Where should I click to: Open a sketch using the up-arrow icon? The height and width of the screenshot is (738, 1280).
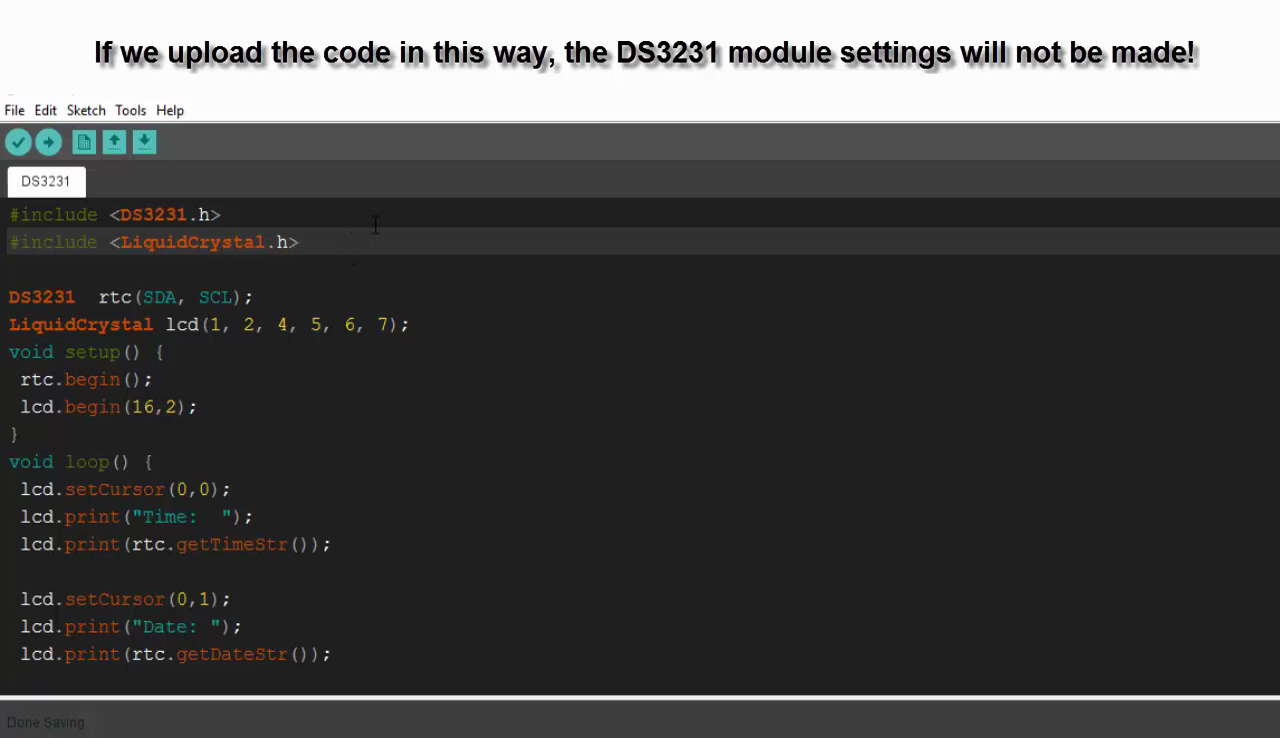(x=114, y=142)
